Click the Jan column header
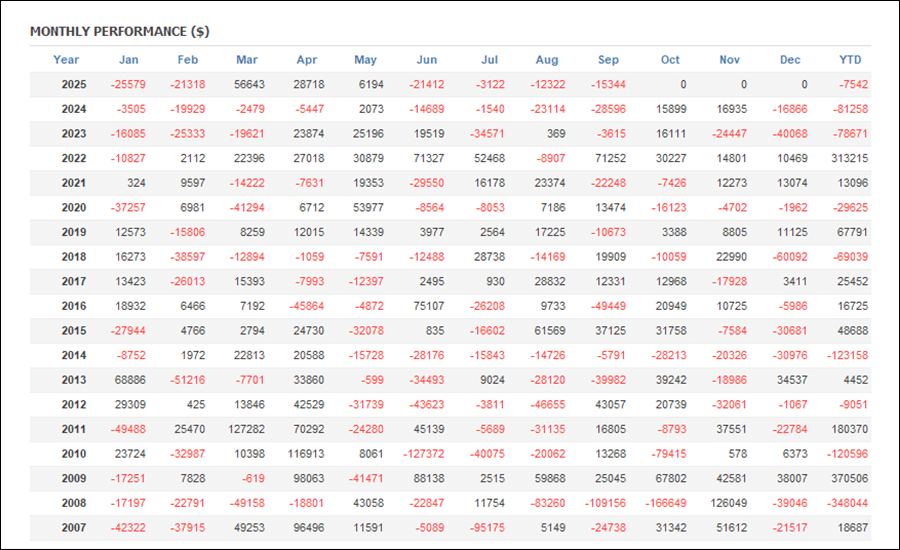Viewport: 900px width, 550px height. tap(128, 60)
